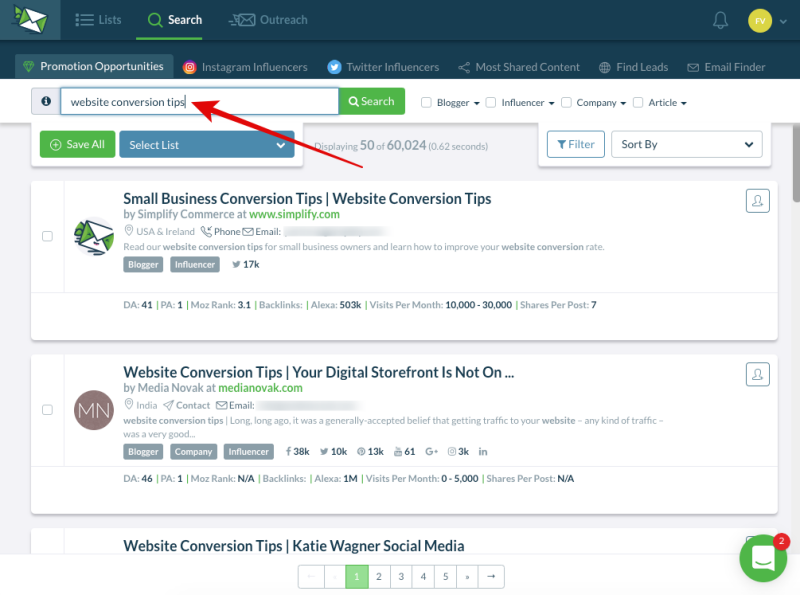Click the MN avatar for Media Novak
The width and height of the screenshot is (800, 595).
coord(94,410)
